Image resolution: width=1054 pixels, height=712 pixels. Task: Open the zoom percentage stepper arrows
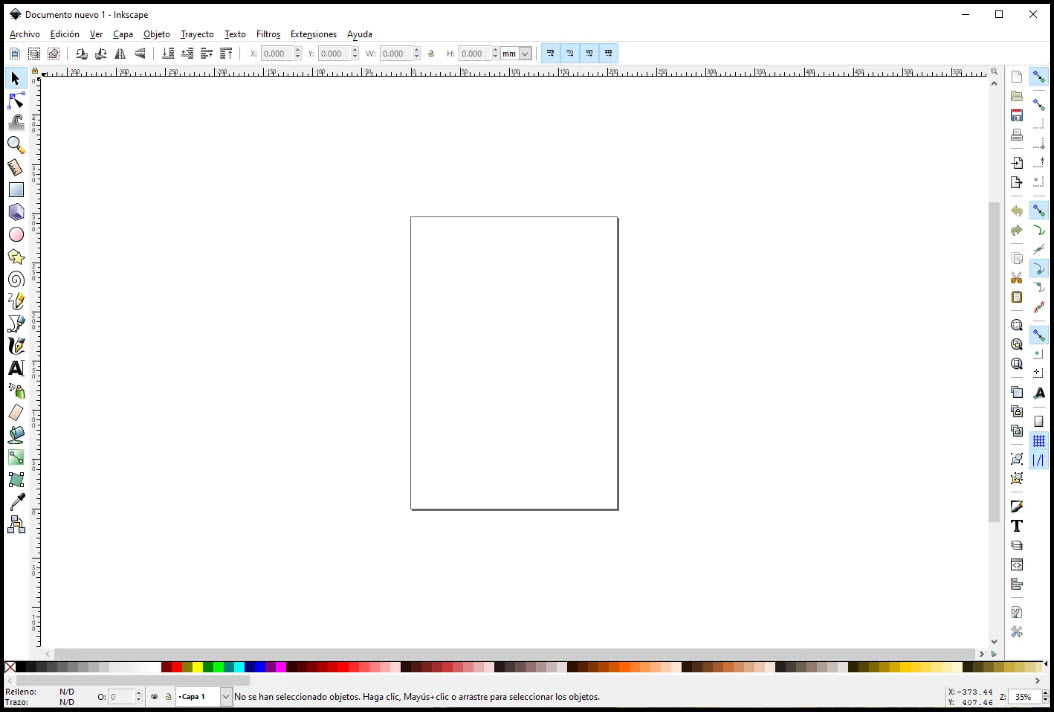[x=1041, y=697]
